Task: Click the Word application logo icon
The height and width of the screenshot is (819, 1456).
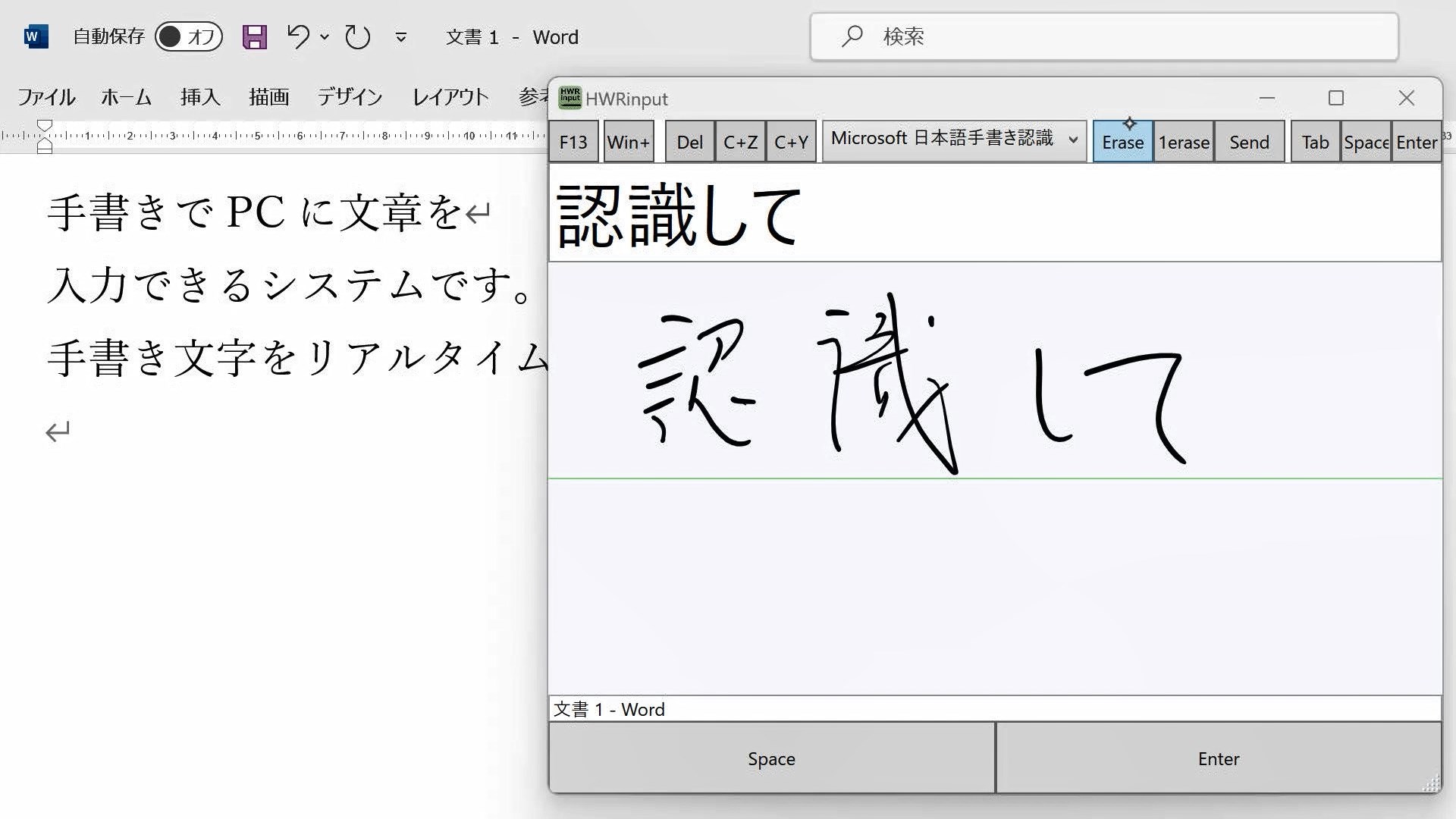Action: [x=36, y=36]
